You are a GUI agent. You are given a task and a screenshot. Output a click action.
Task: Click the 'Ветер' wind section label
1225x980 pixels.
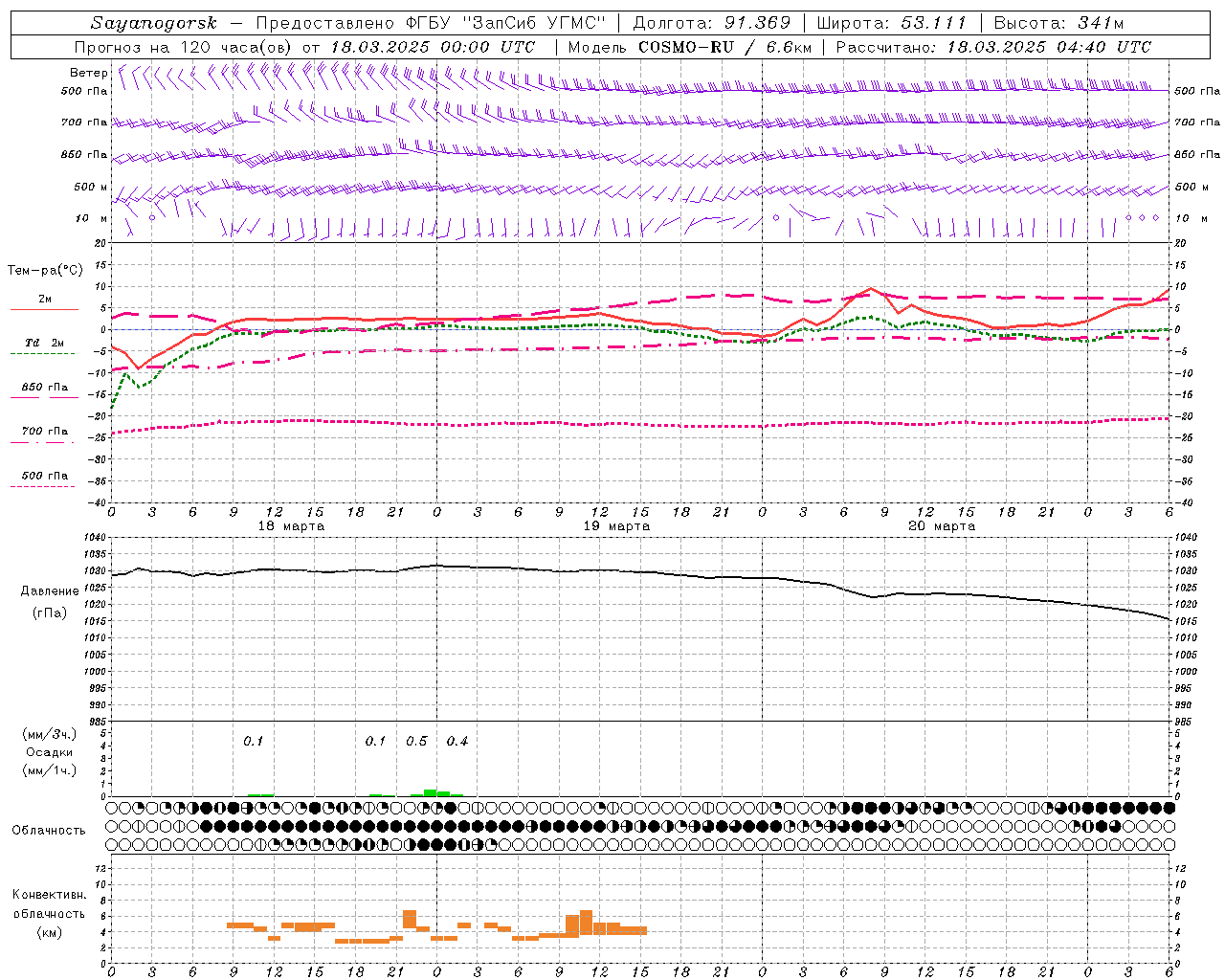(x=88, y=73)
